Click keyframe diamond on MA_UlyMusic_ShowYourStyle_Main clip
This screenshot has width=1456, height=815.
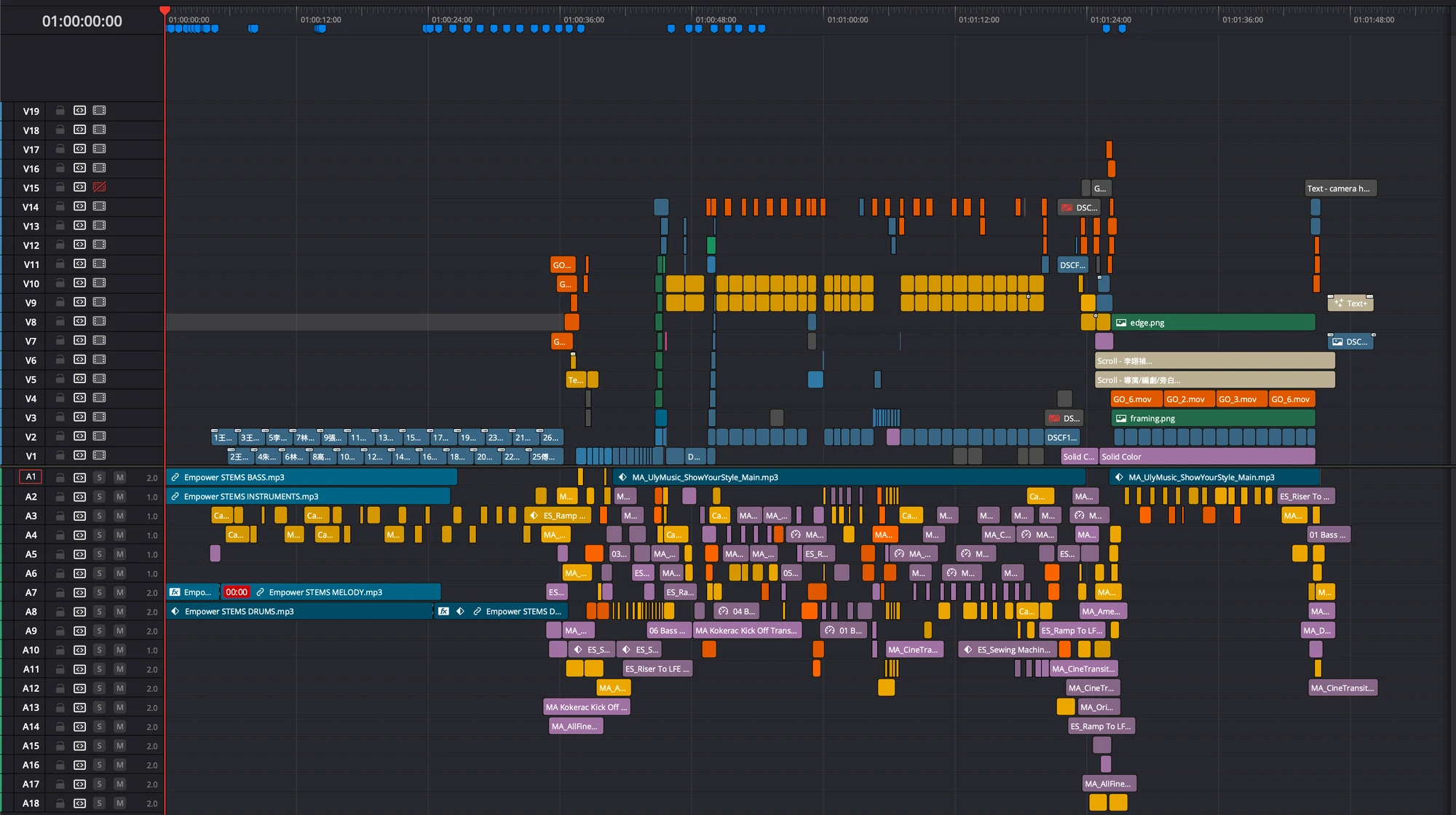622,477
